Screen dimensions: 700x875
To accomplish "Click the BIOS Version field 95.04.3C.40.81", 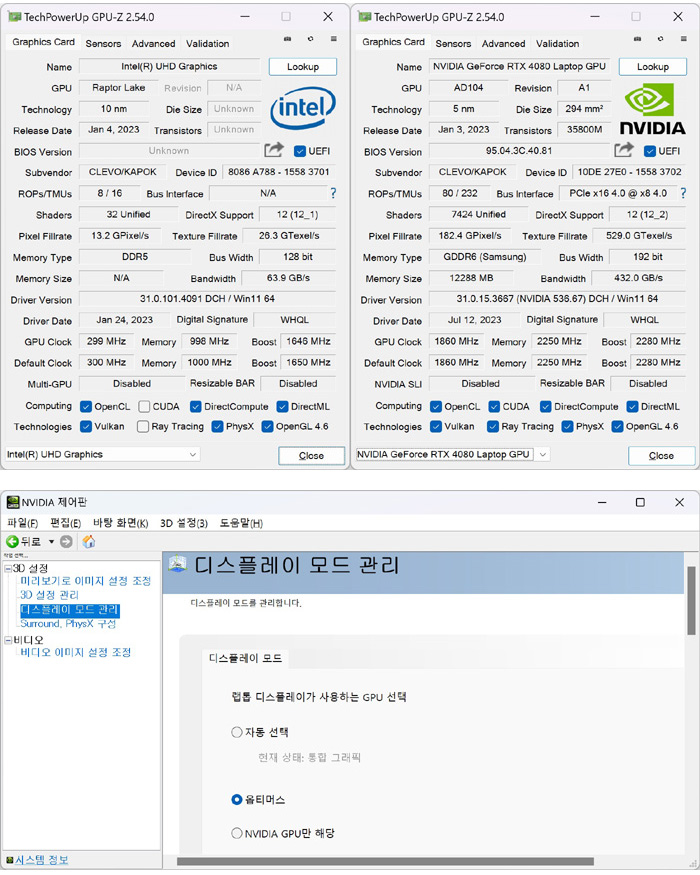I will point(519,151).
